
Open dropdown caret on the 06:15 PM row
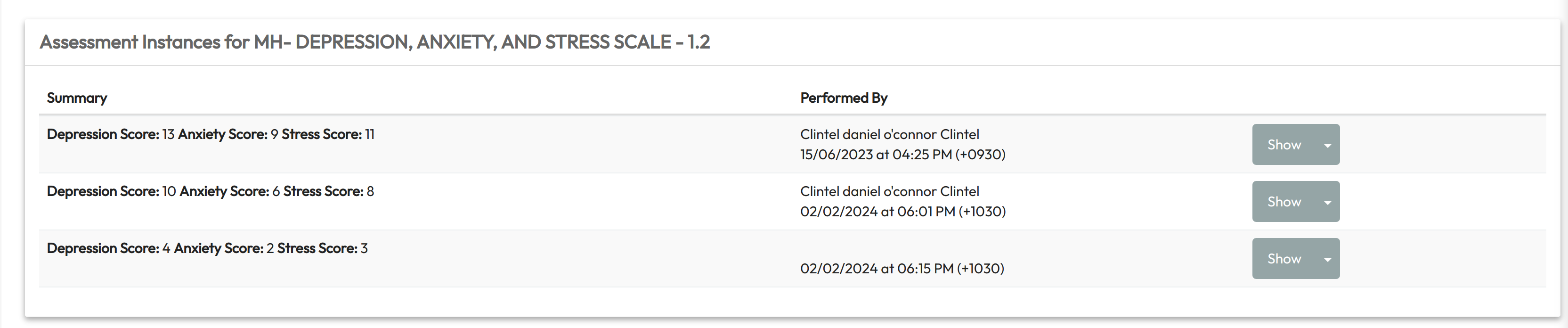point(1327,259)
